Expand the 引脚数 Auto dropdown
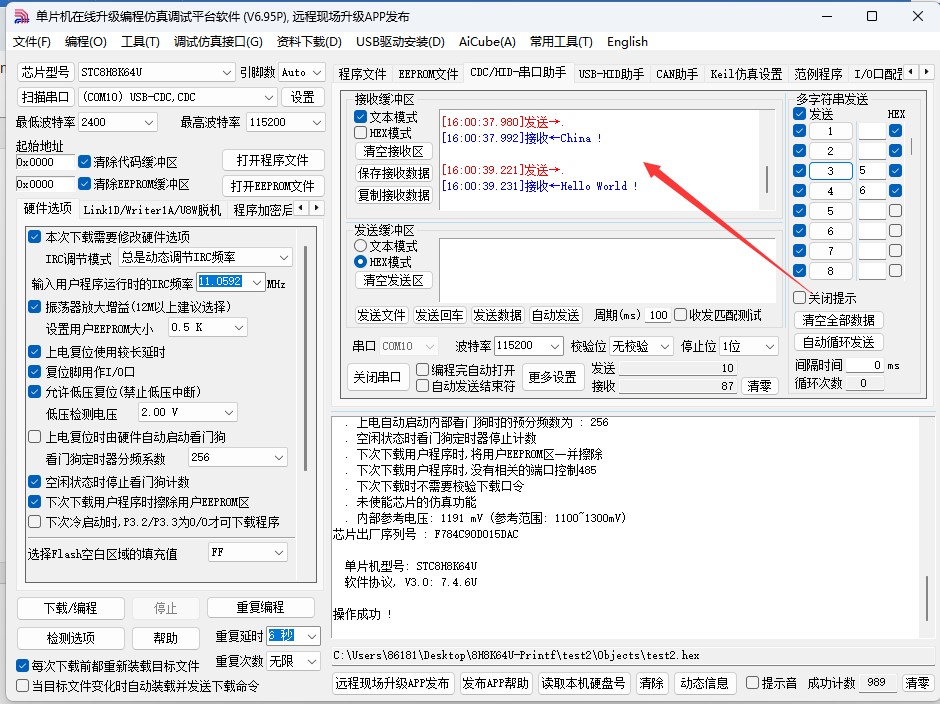 point(317,73)
